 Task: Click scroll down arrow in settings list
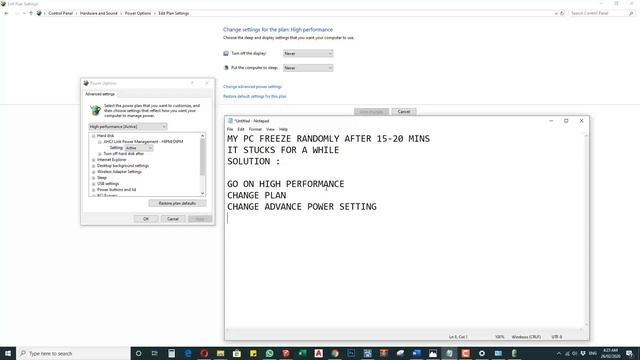click(x=202, y=193)
